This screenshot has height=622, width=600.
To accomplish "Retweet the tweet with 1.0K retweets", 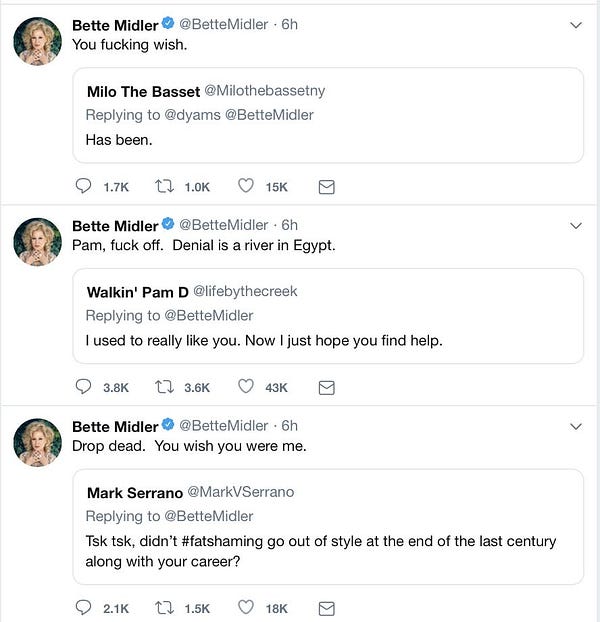I will [x=164, y=186].
